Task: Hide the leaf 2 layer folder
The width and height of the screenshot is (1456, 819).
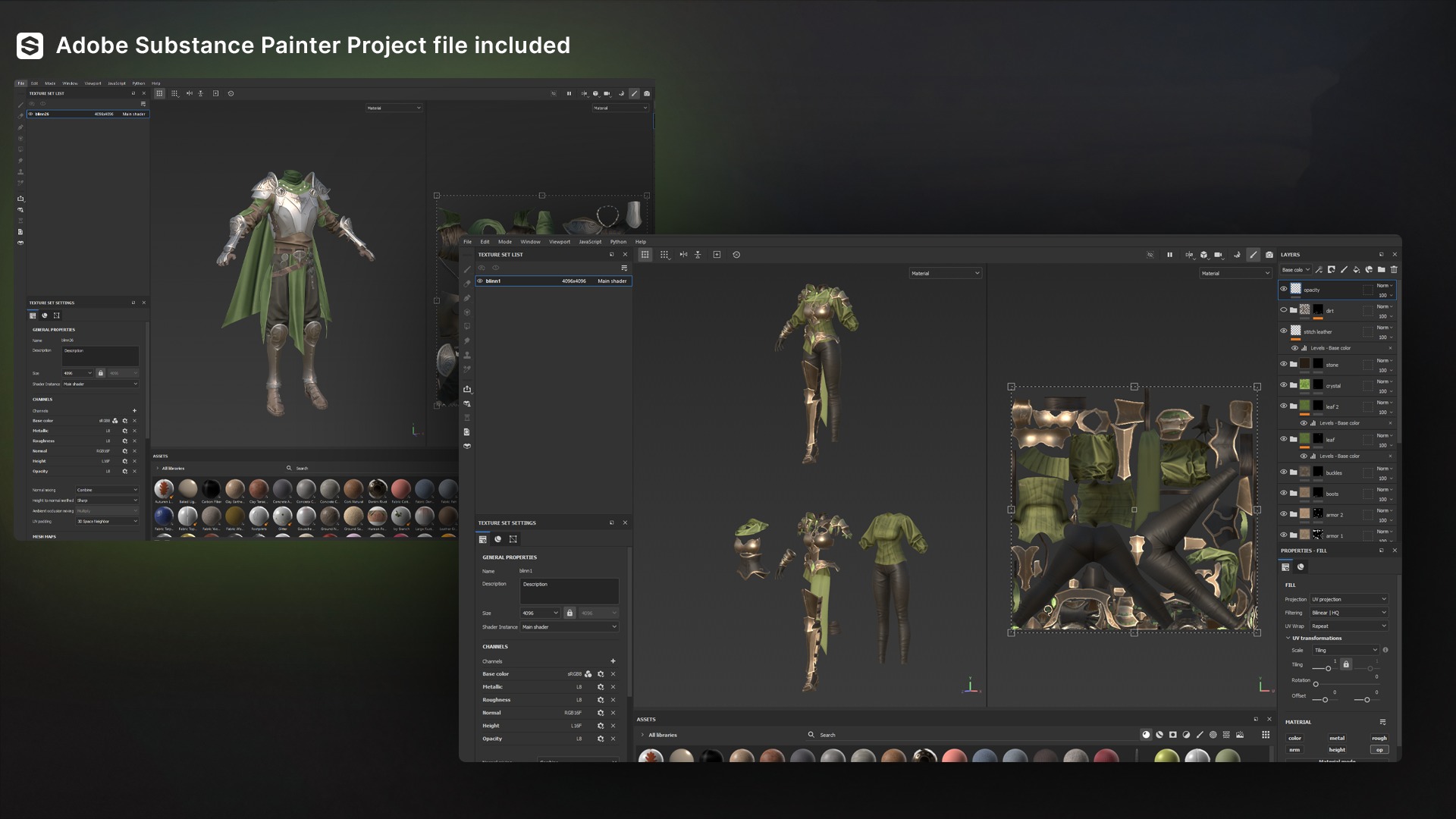Action: coord(1283,406)
